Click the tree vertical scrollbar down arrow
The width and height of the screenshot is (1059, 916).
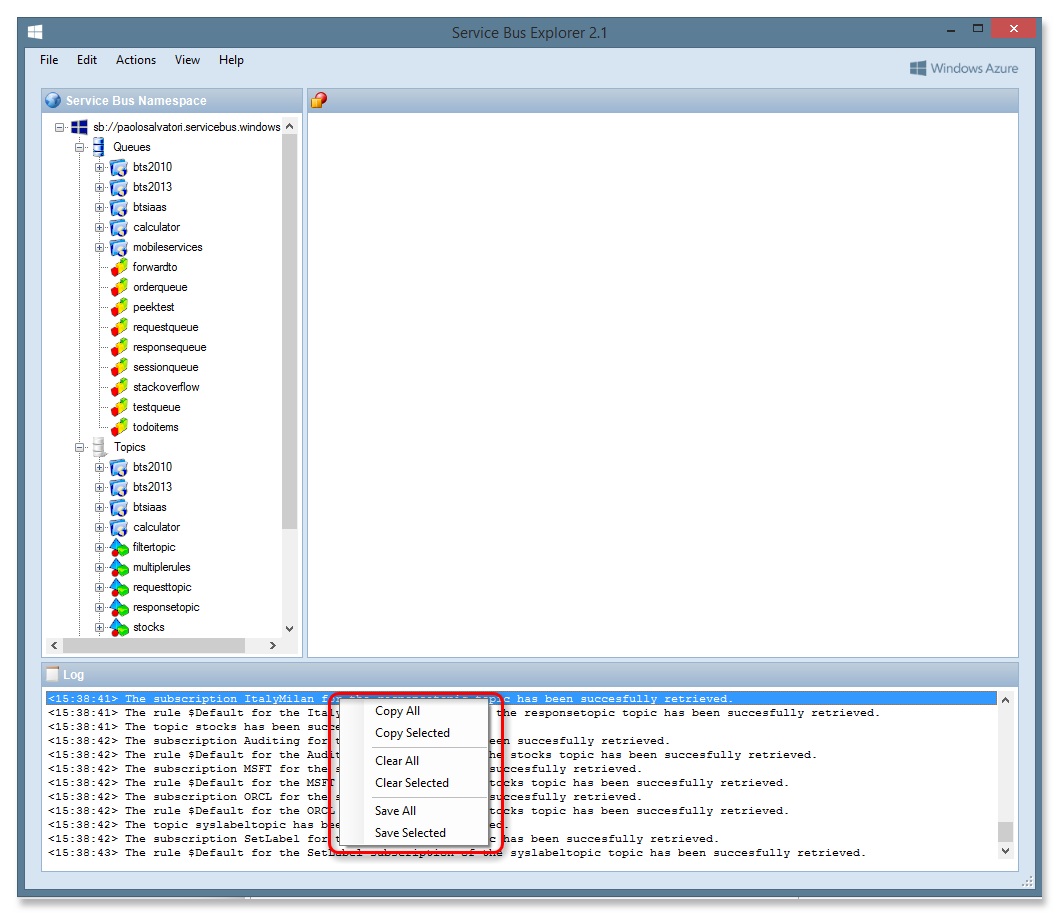pos(290,628)
